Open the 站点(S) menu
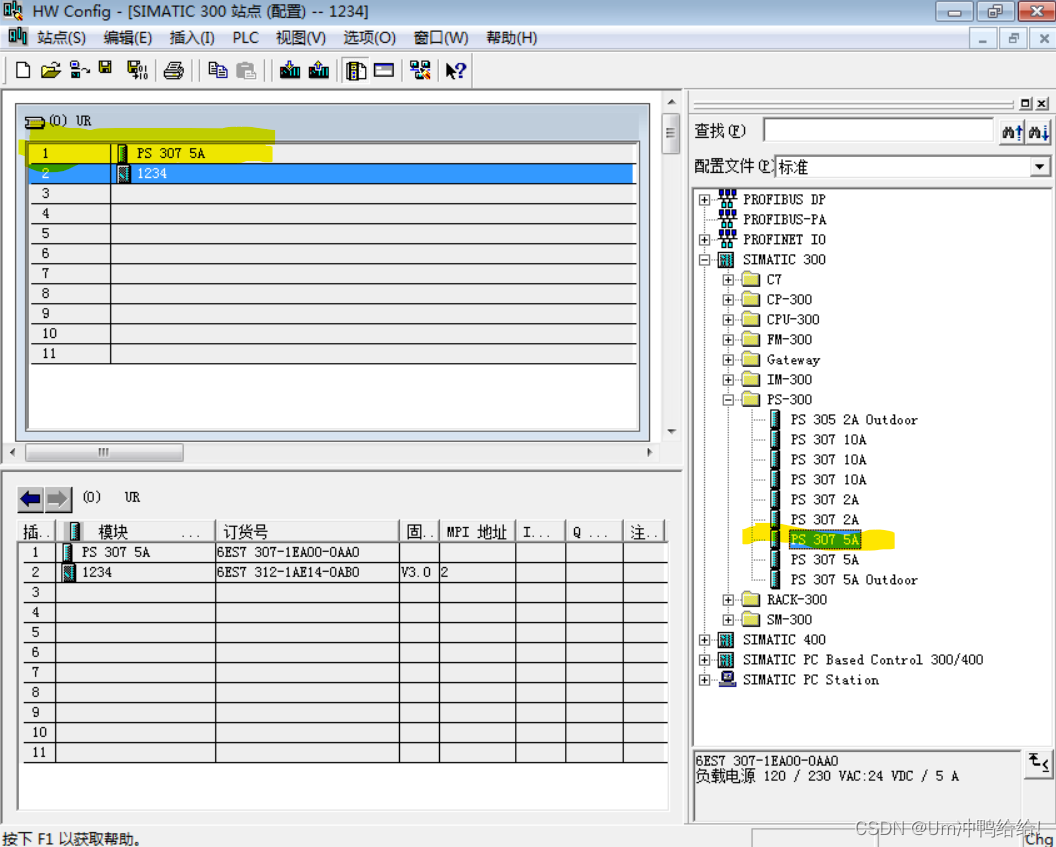 coord(61,38)
